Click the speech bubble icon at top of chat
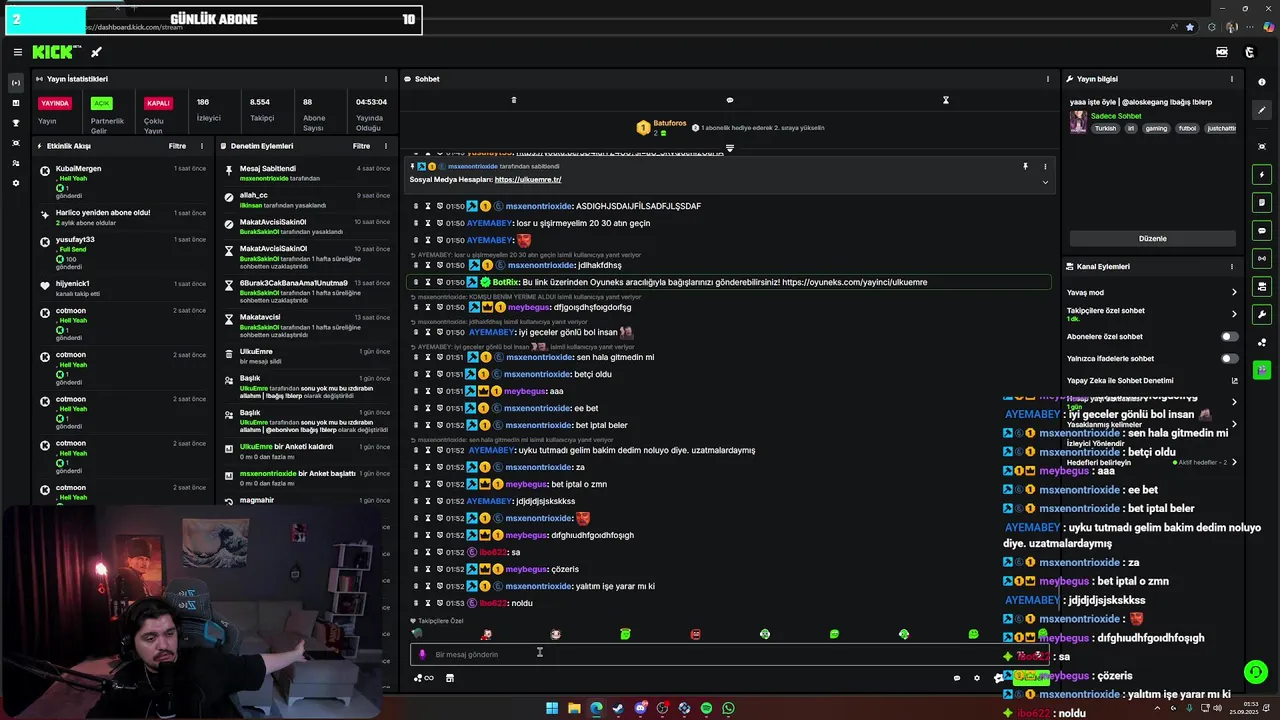 click(x=730, y=100)
